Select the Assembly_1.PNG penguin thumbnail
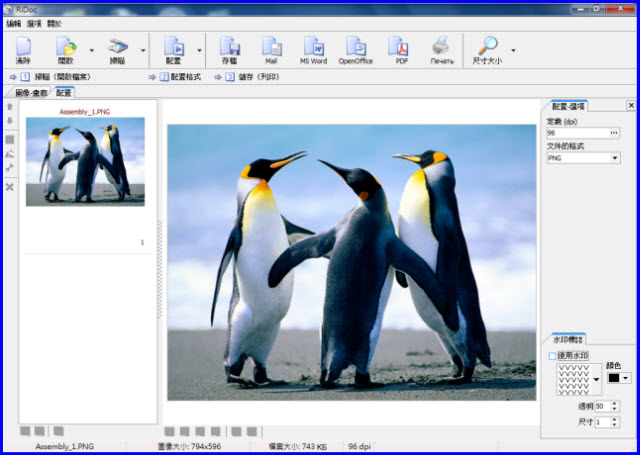This screenshot has width=640, height=455. pos(85,161)
